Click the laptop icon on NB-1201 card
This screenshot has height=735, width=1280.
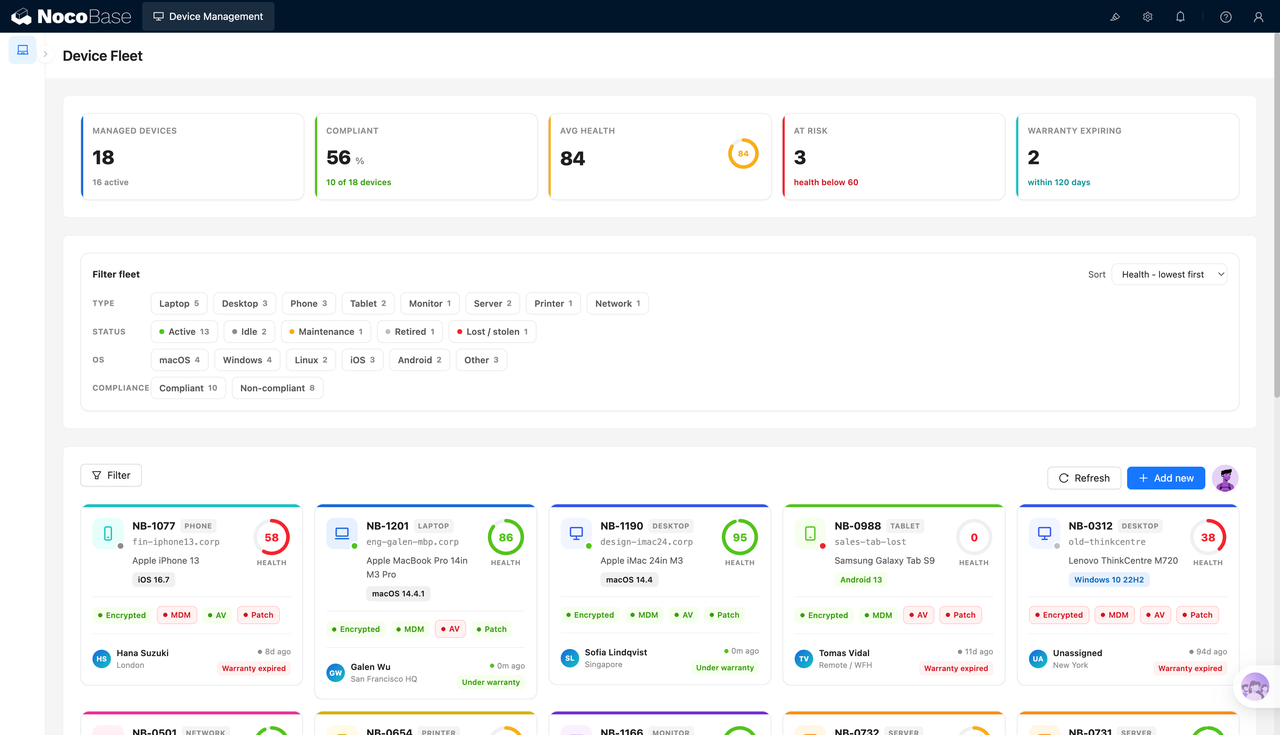(342, 533)
